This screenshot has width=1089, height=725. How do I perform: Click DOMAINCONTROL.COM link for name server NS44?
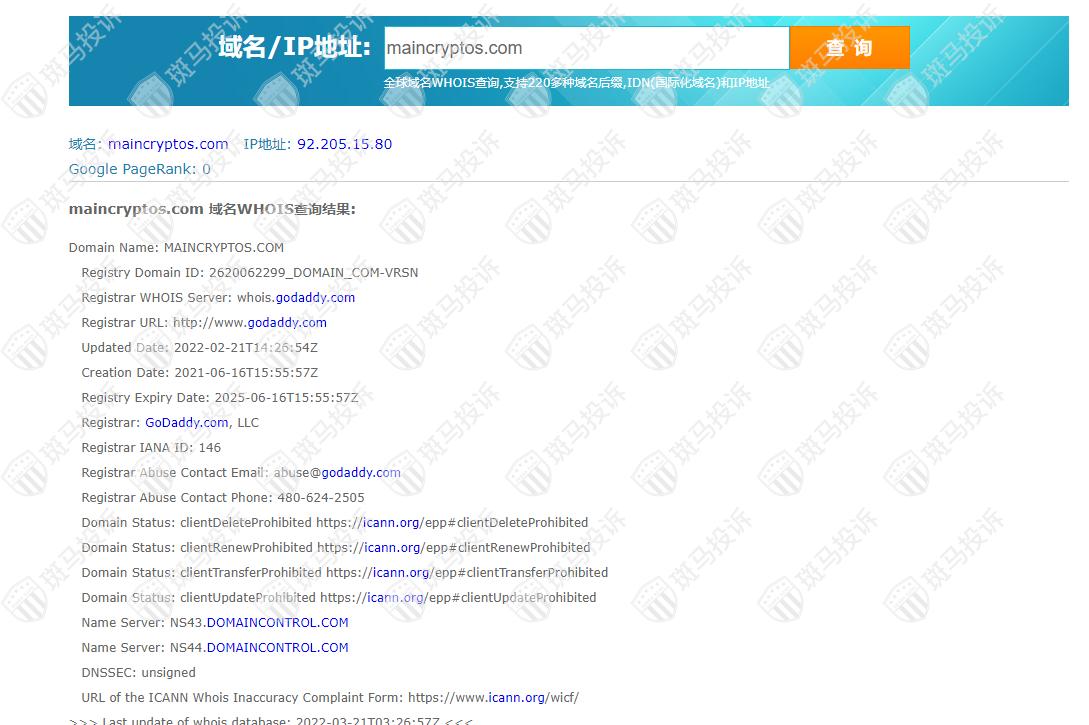tap(277, 647)
